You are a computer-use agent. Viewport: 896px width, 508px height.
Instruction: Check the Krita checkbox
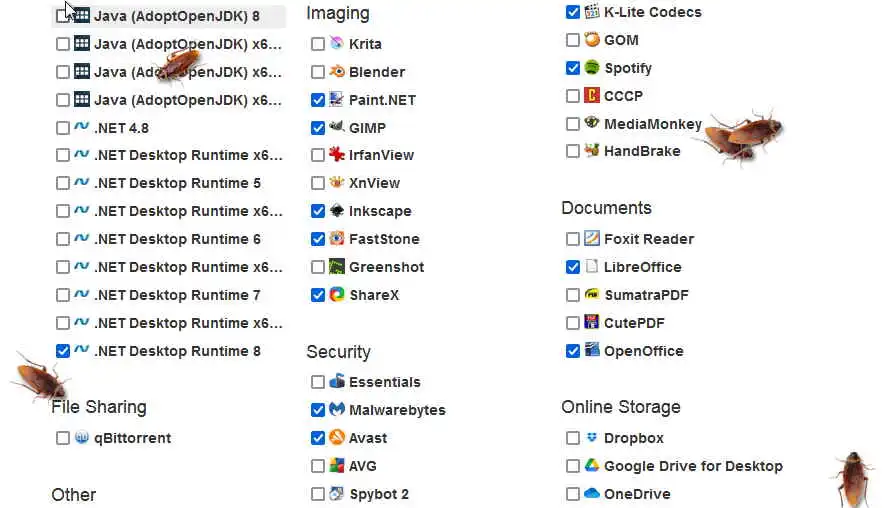click(318, 44)
